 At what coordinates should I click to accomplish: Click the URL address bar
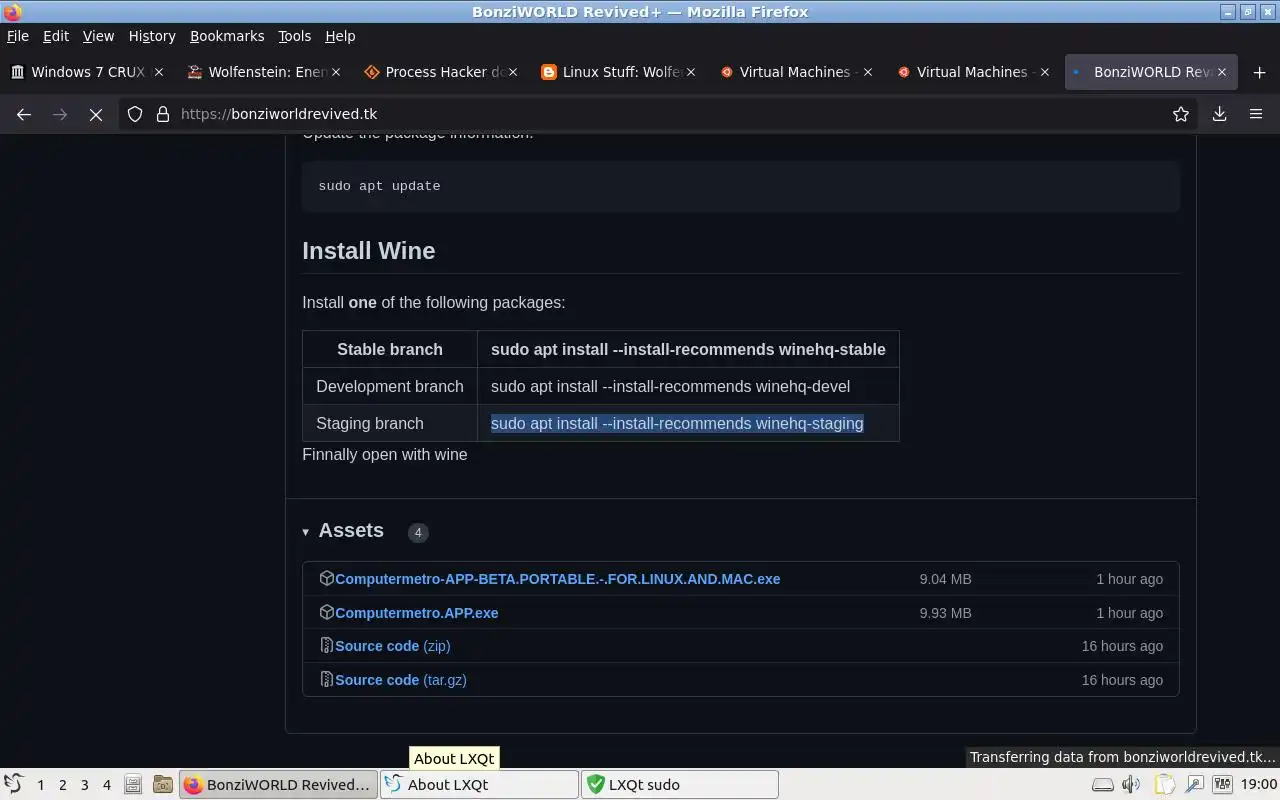pyautogui.click(x=660, y=114)
